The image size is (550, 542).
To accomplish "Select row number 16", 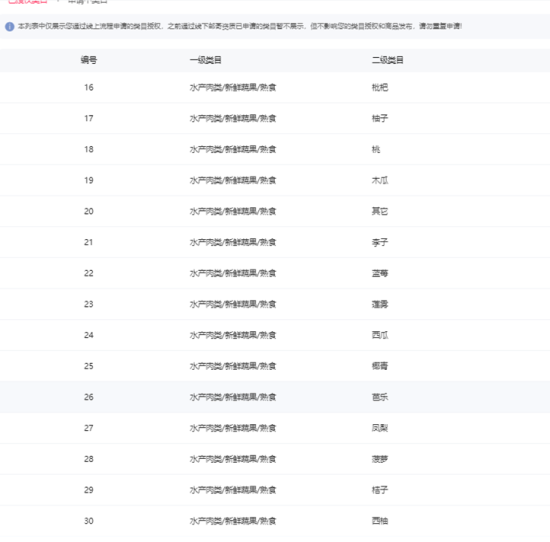I will click(275, 87).
